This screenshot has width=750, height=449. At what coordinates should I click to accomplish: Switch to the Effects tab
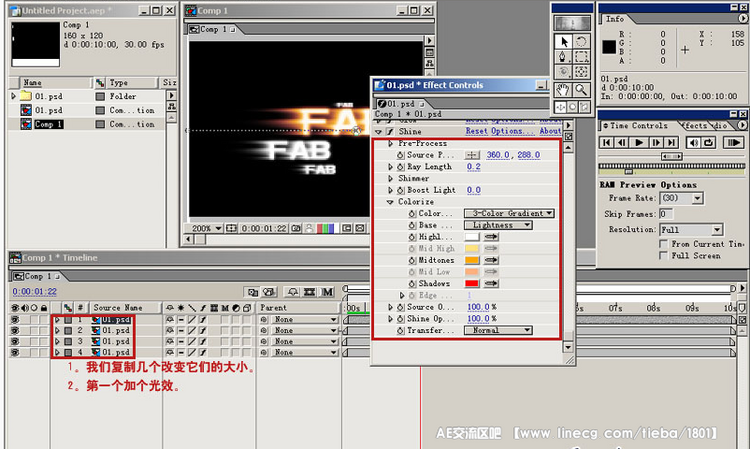click(696, 126)
